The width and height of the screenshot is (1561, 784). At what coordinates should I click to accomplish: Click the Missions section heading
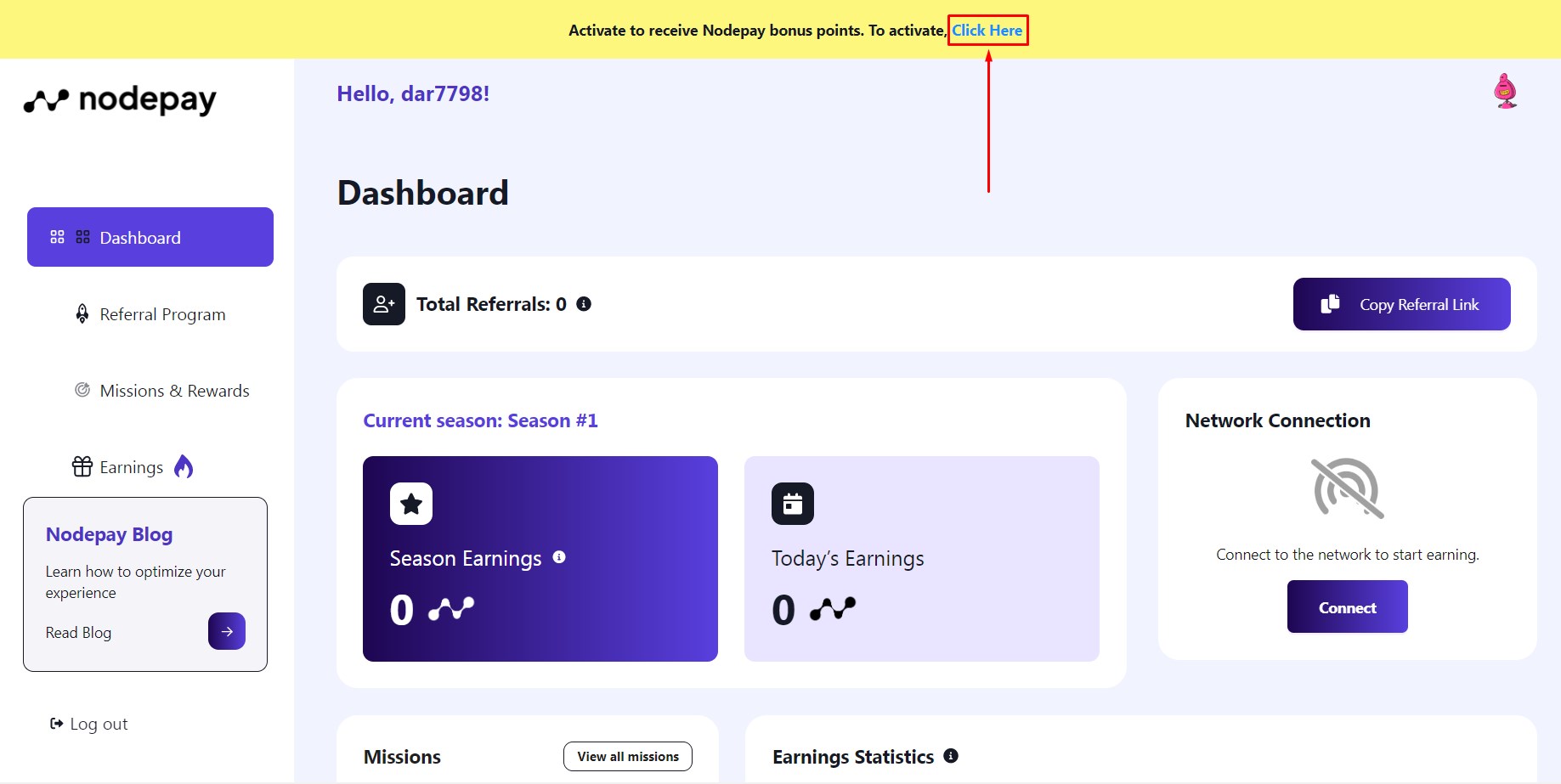coord(403,757)
